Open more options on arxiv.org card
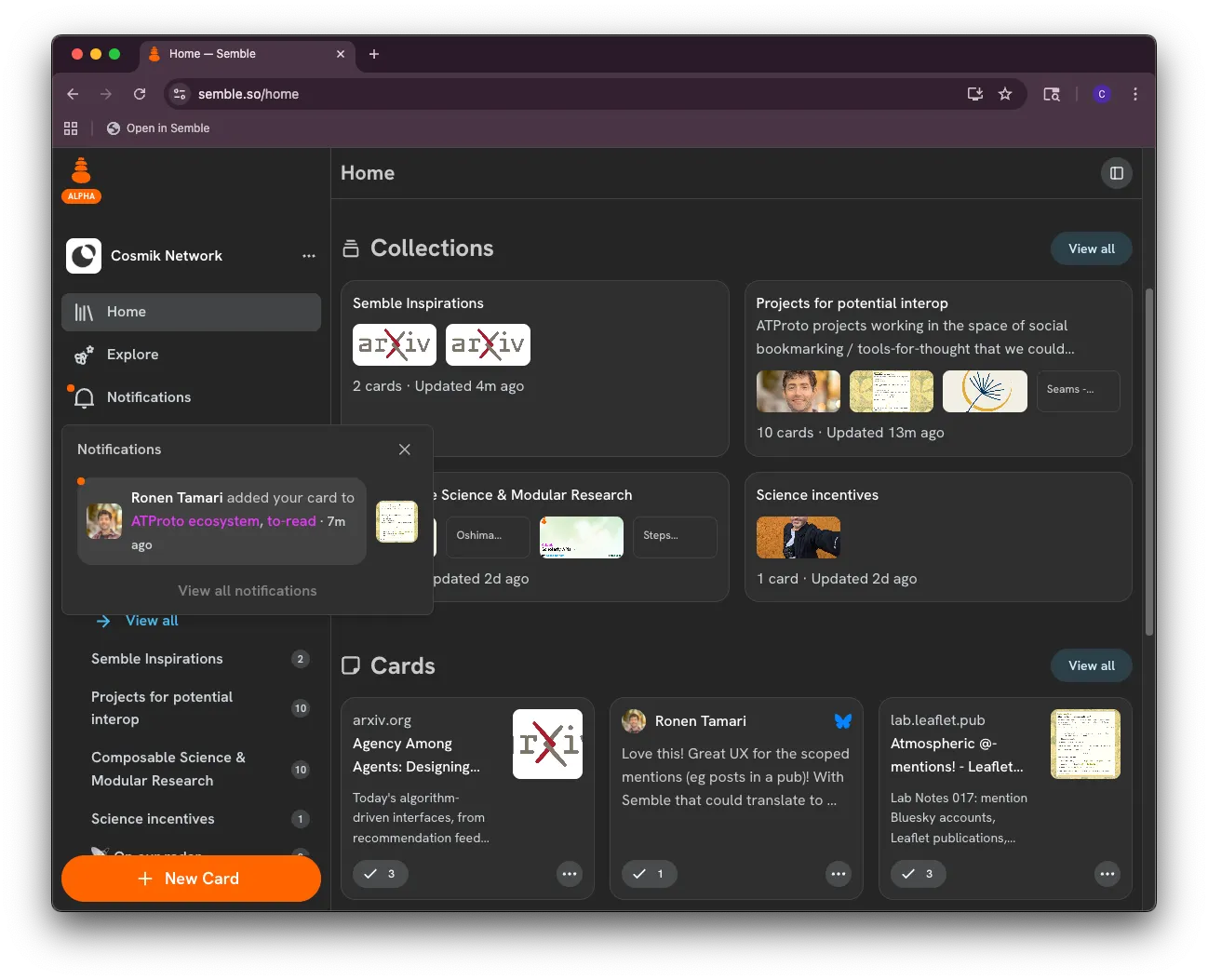 click(x=569, y=874)
